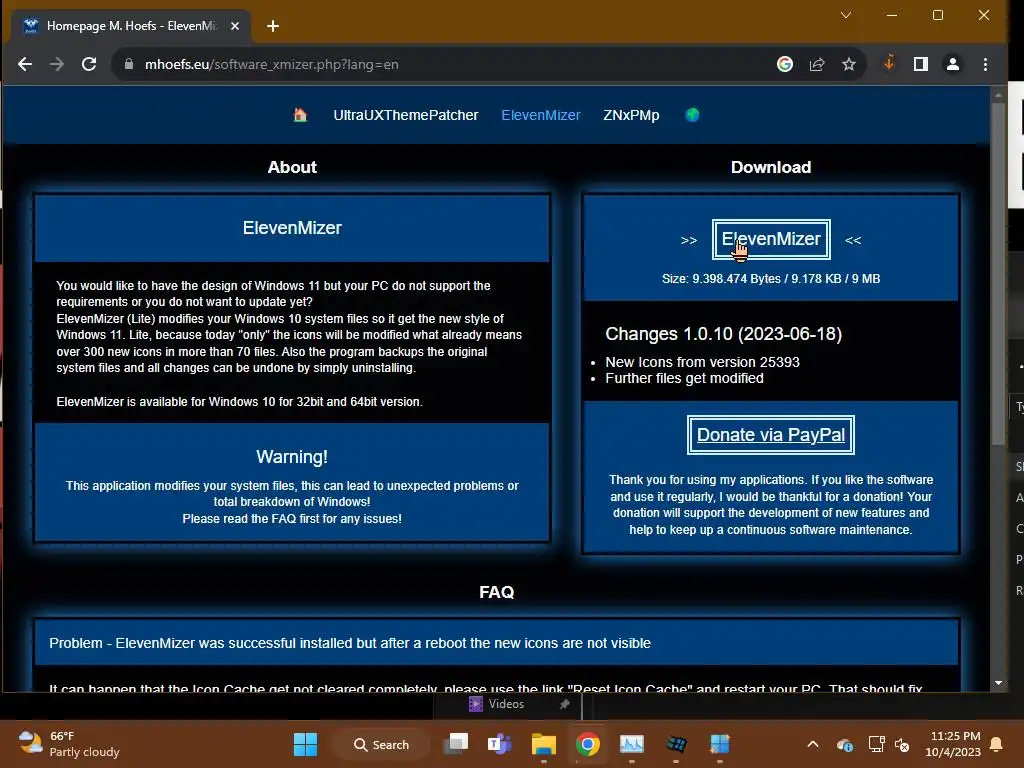The height and width of the screenshot is (768, 1024).
Task: Click the orange download extension icon
Action: [889, 63]
